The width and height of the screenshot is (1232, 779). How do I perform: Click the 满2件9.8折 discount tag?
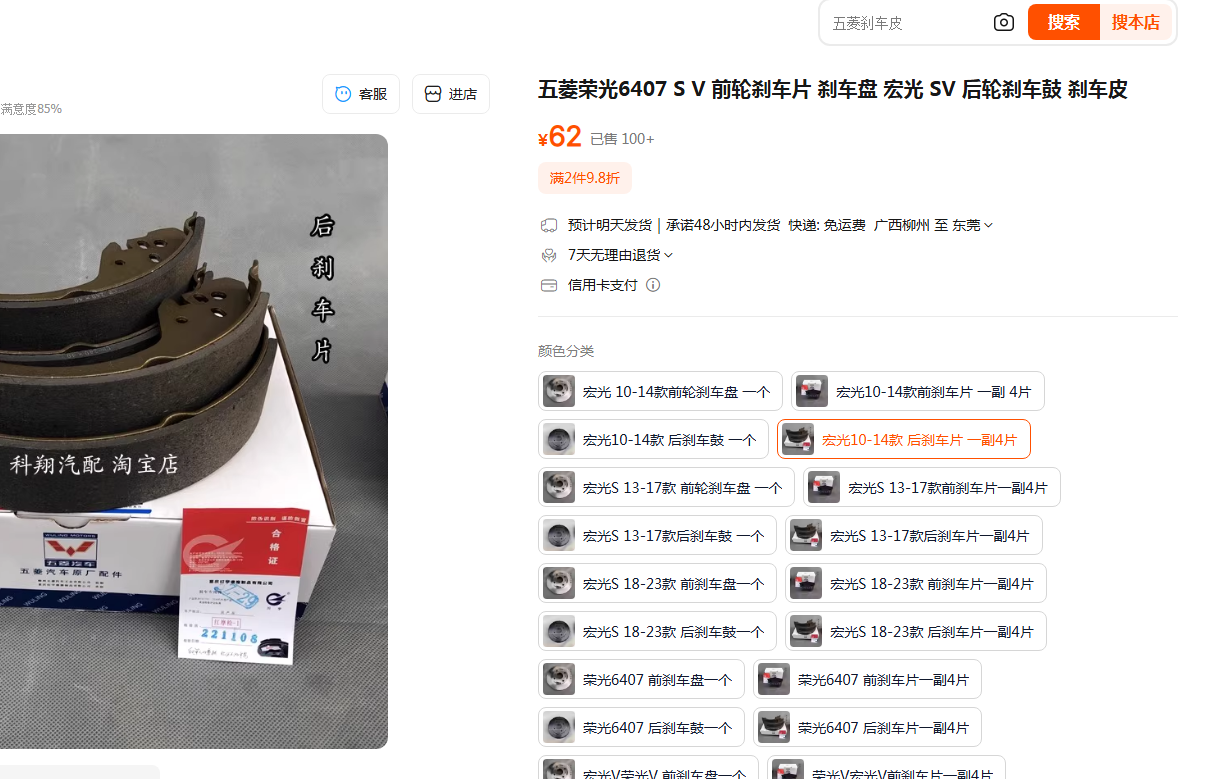(585, 178)
